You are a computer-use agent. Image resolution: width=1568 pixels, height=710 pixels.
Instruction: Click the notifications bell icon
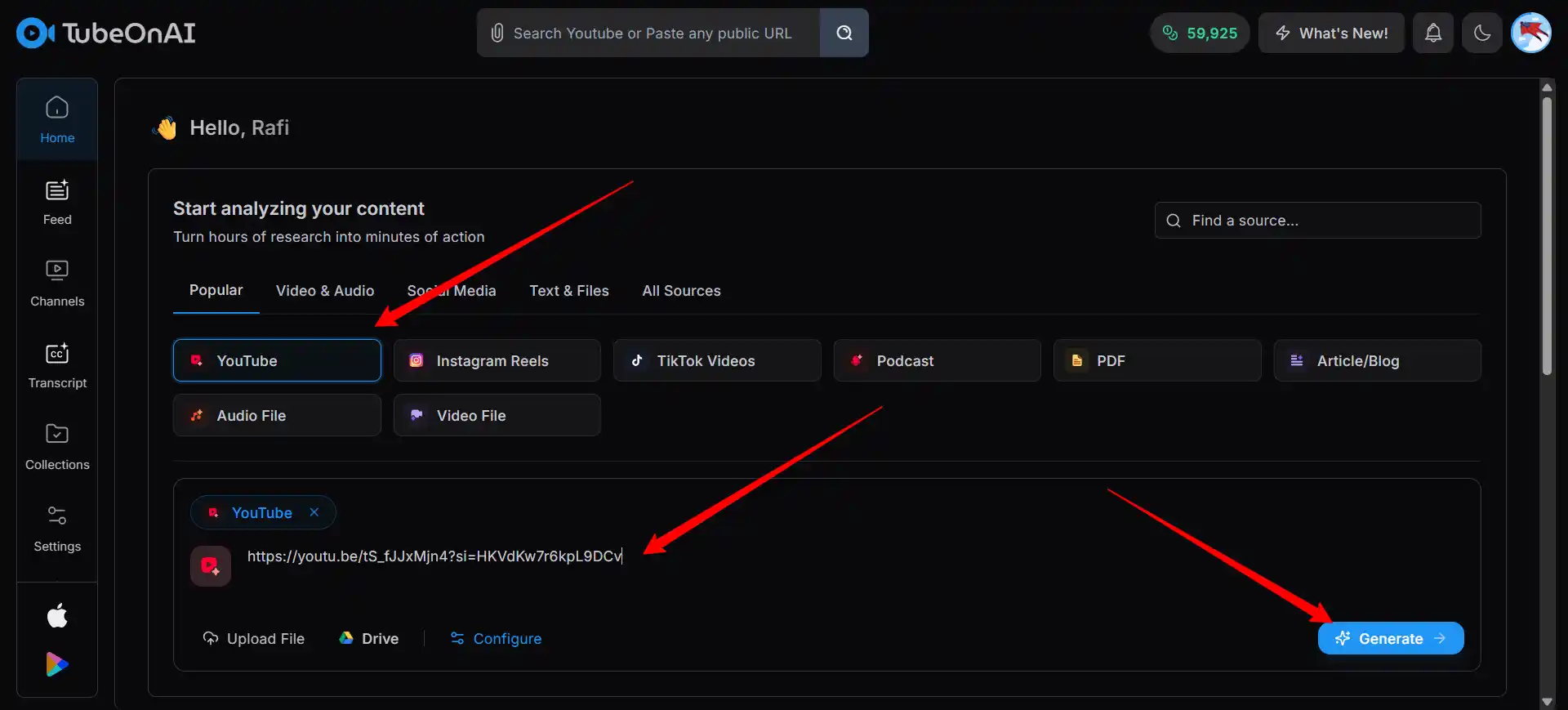pyautogui.click(x=1433, y=33)
